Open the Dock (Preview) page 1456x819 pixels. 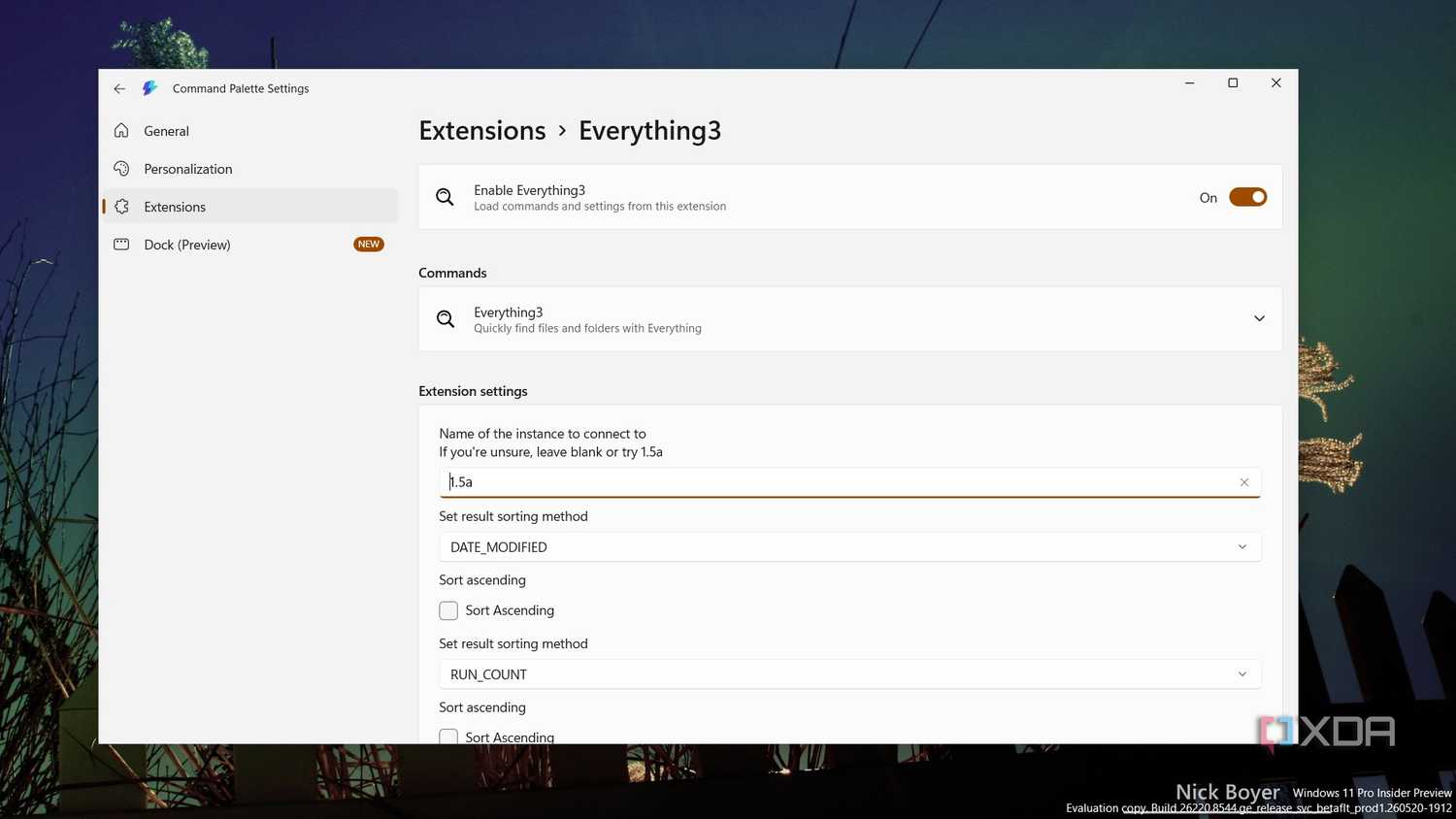click(250, 245)
